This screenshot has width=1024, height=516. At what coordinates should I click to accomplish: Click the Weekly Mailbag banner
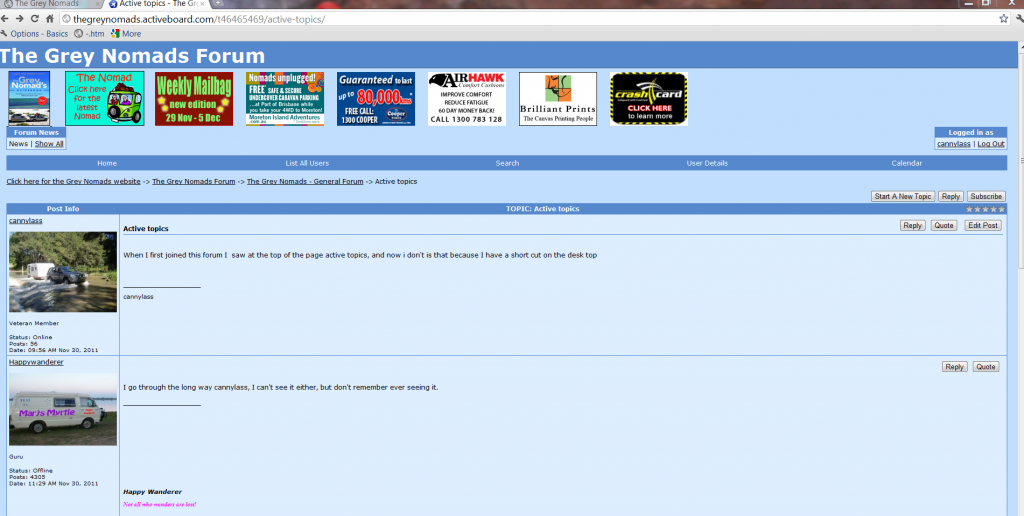coord(194,99)
